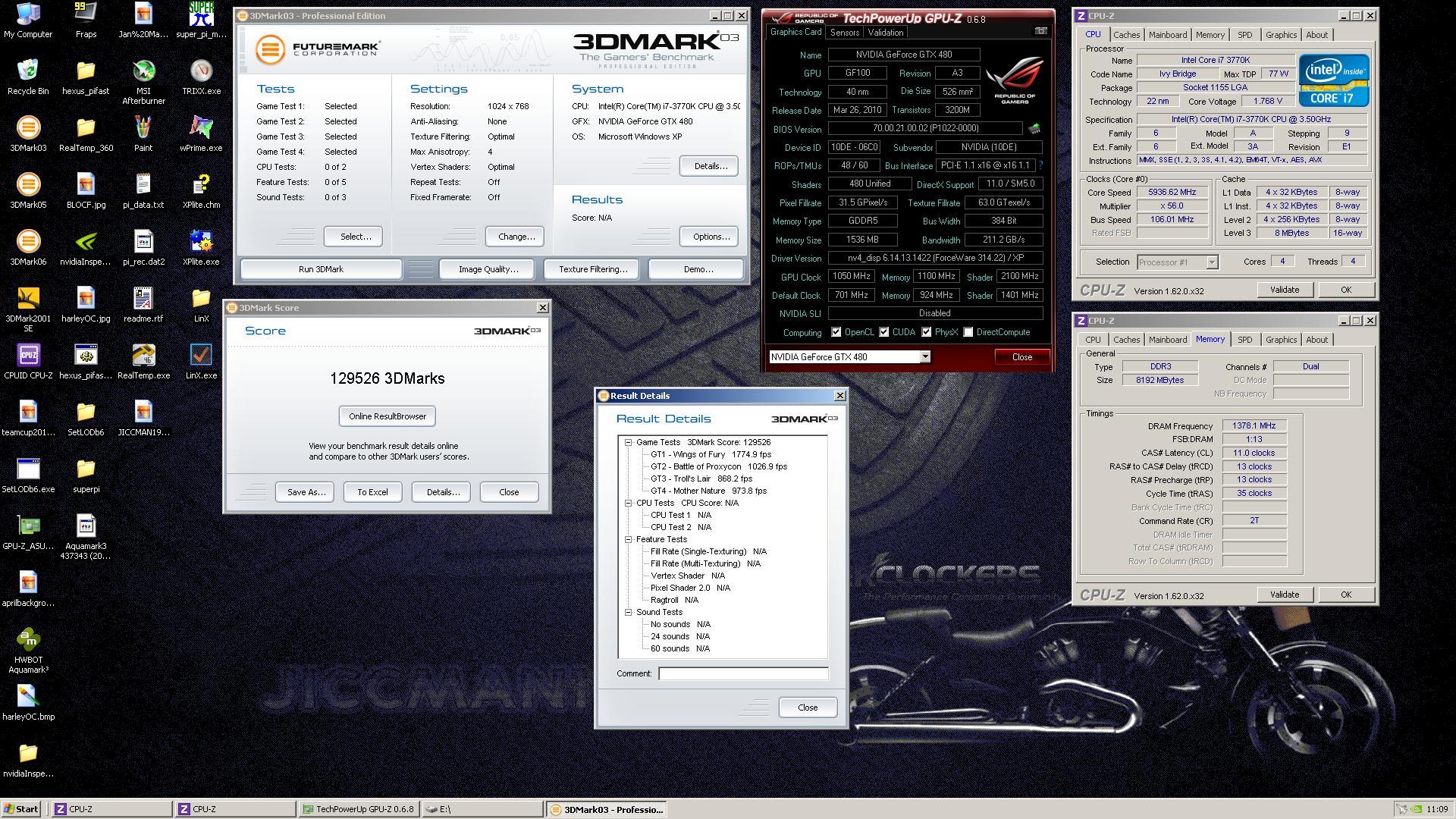Screen dimensions: 1456x819
Task: Launch CPUID CPU-Z desktop shortcut
Action: tap(28, 362)
